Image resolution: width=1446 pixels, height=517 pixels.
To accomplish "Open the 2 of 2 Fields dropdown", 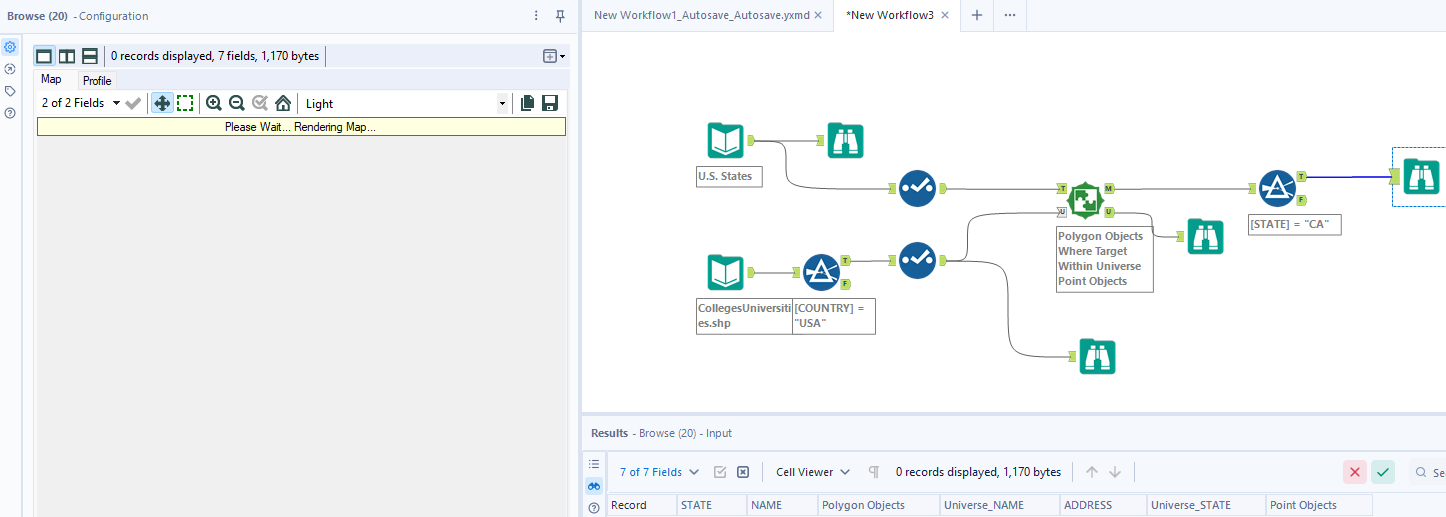I will (80, 103).
